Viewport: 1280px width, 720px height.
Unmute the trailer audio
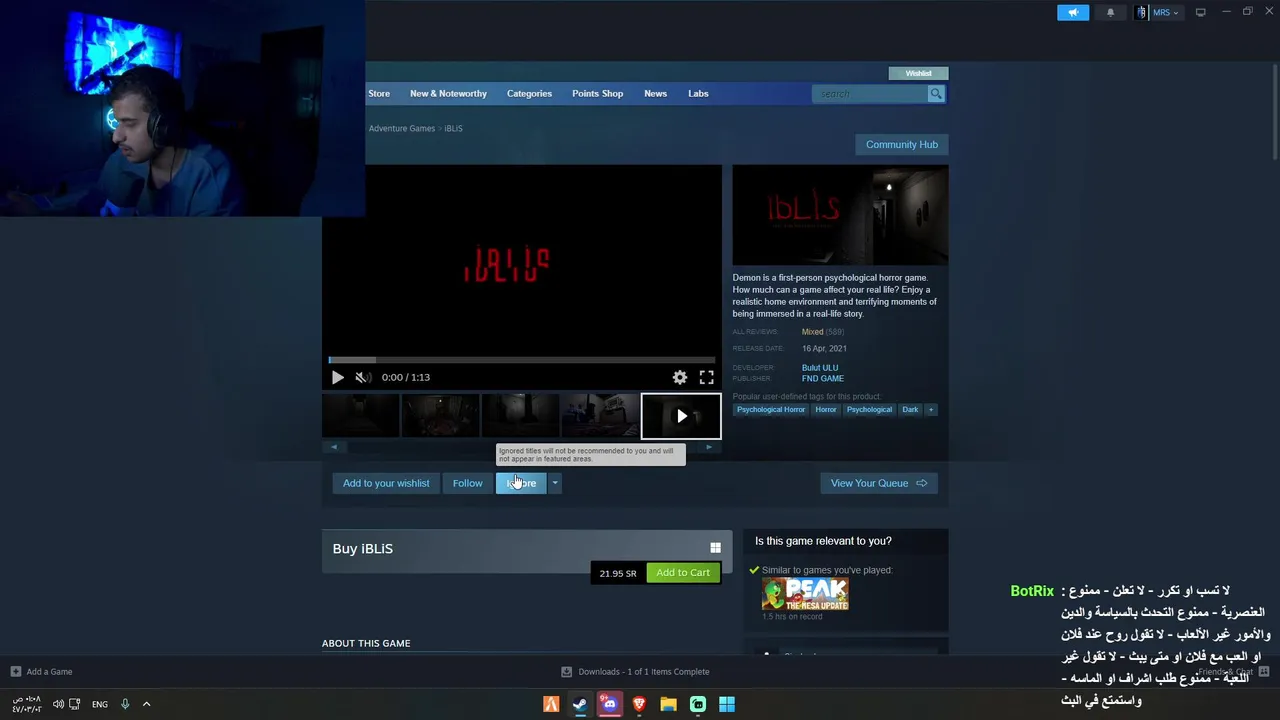pyautogui.click(x=363, y=377)
